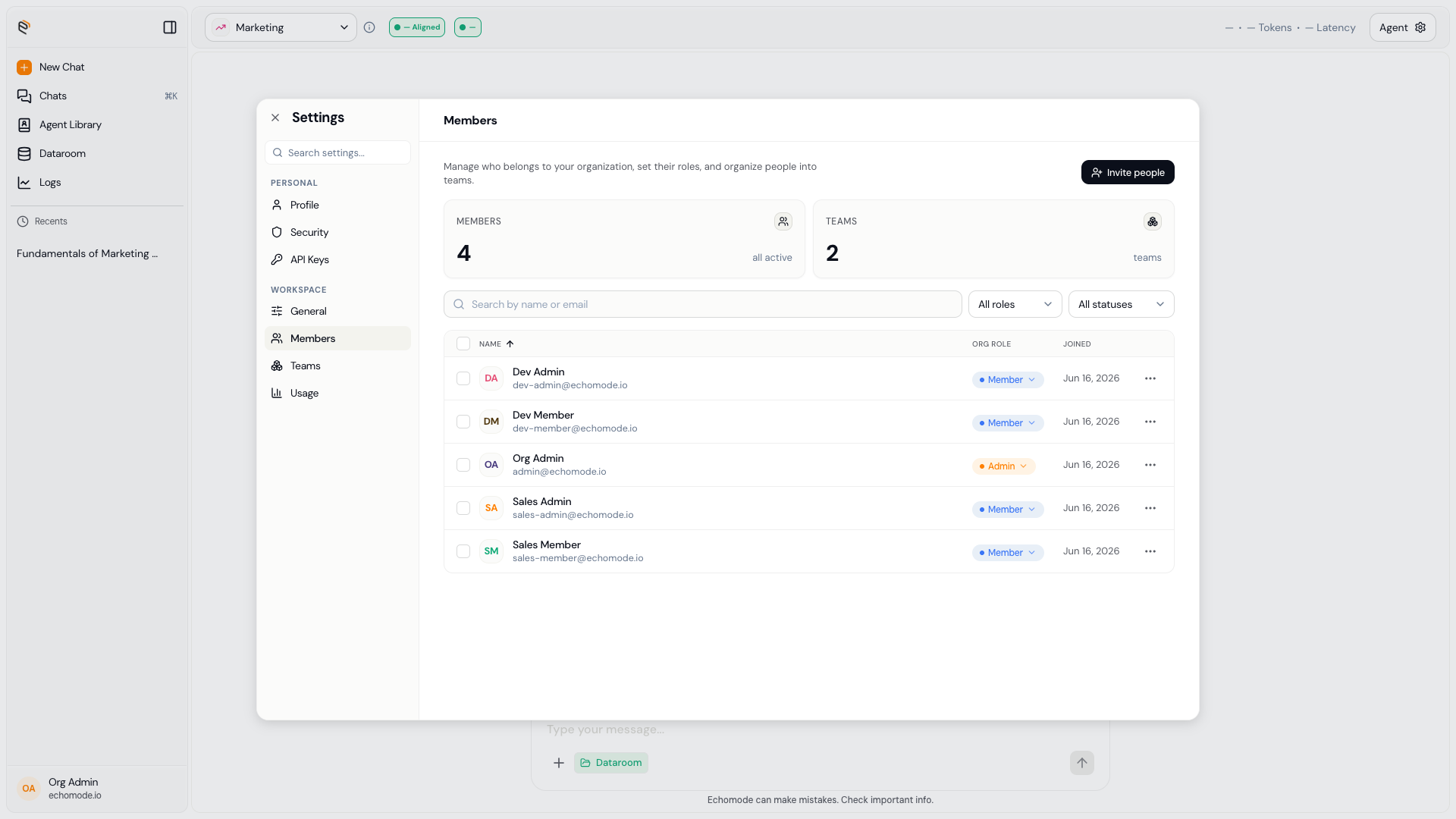Click the SM avatar for Sales Member
The image size is (1456, 819).
(x=491, y=551)
